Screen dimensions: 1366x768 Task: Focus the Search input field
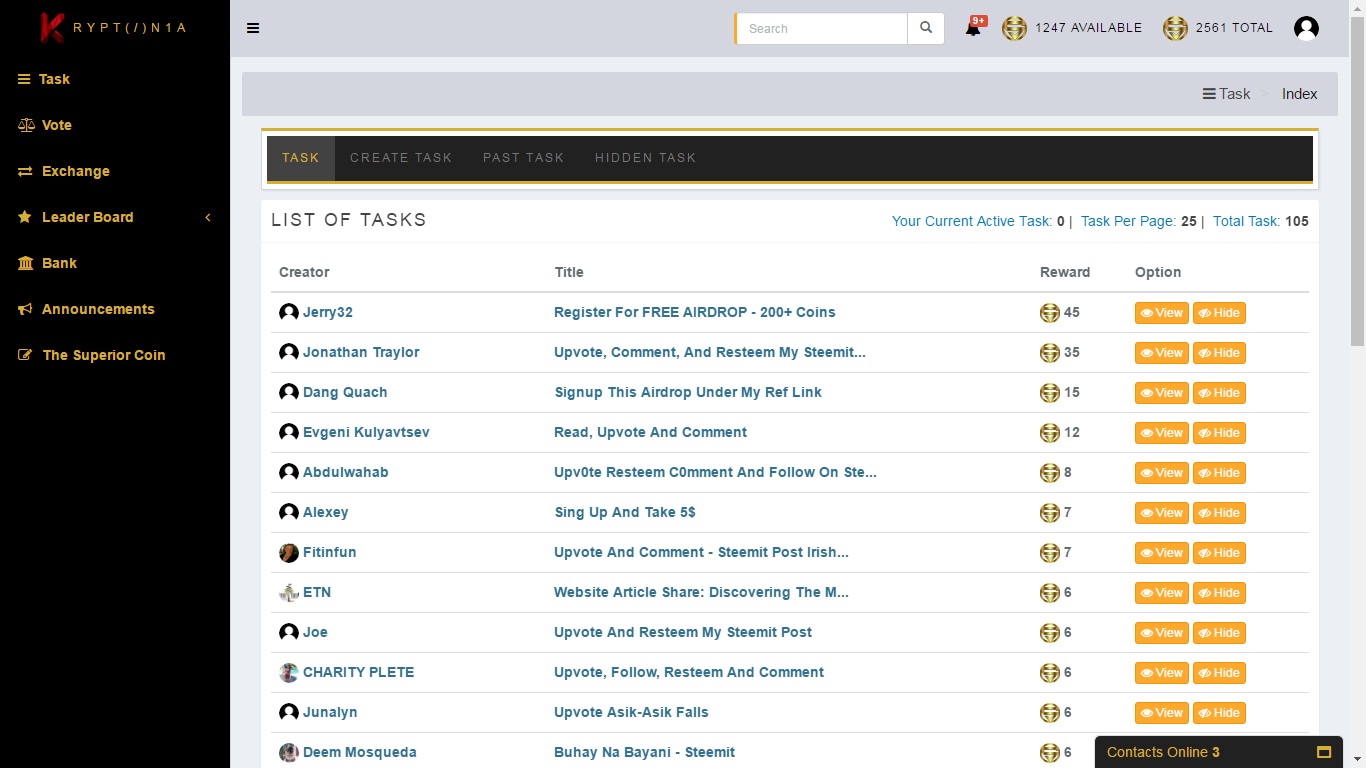[x=823, y=28]
